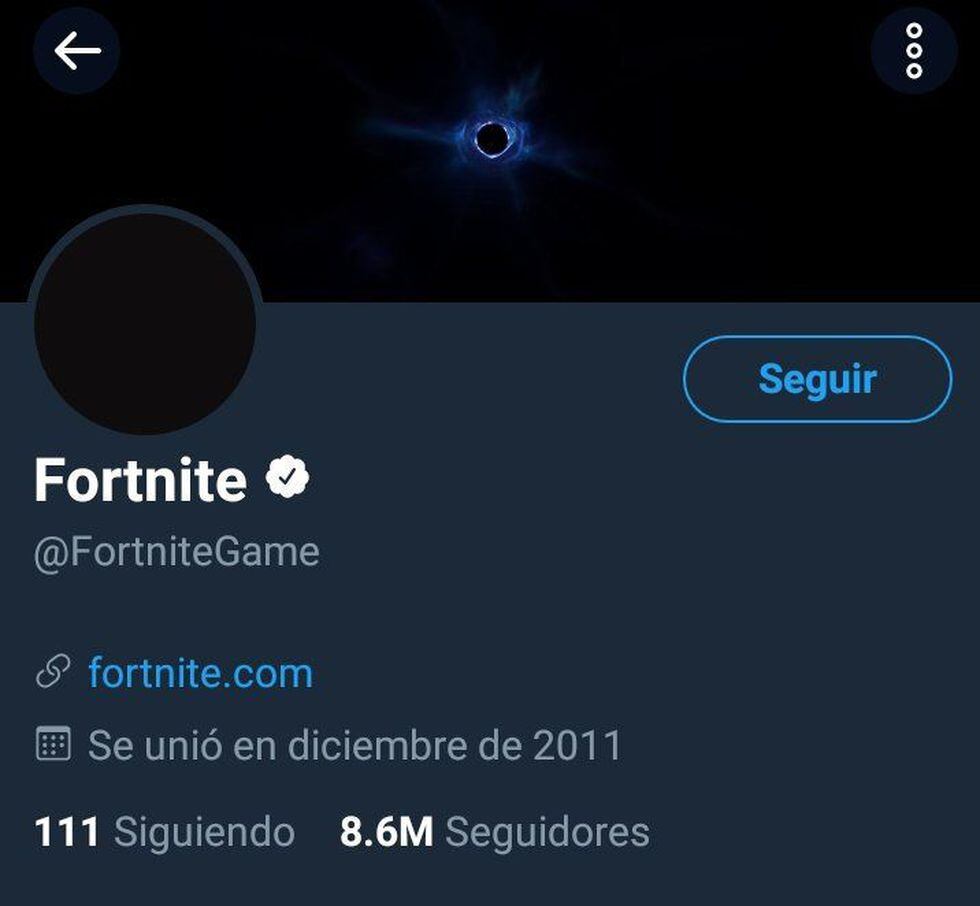
Task: Tap the verified badge beside Fortnite
Action: 288,478
